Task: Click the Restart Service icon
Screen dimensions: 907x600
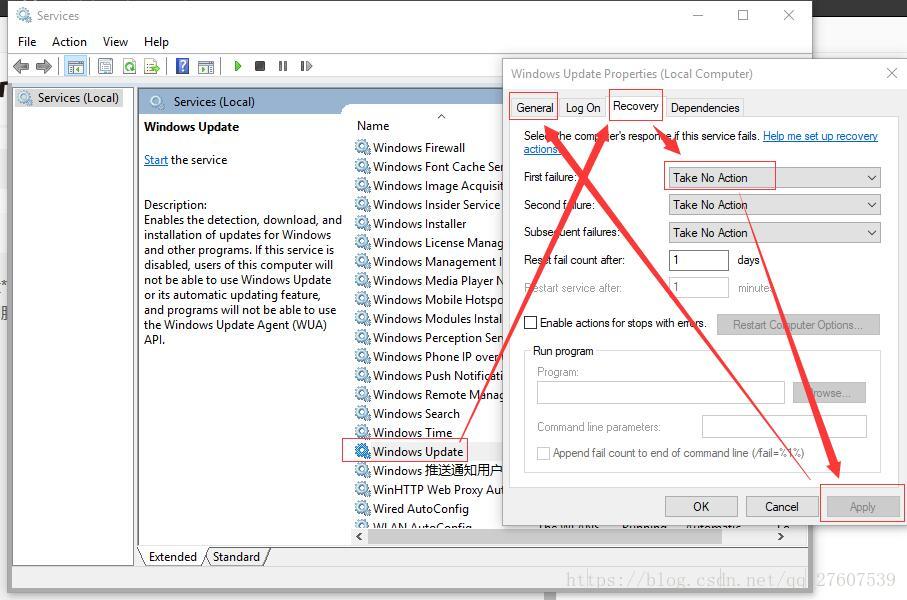Action: (306, 66)
